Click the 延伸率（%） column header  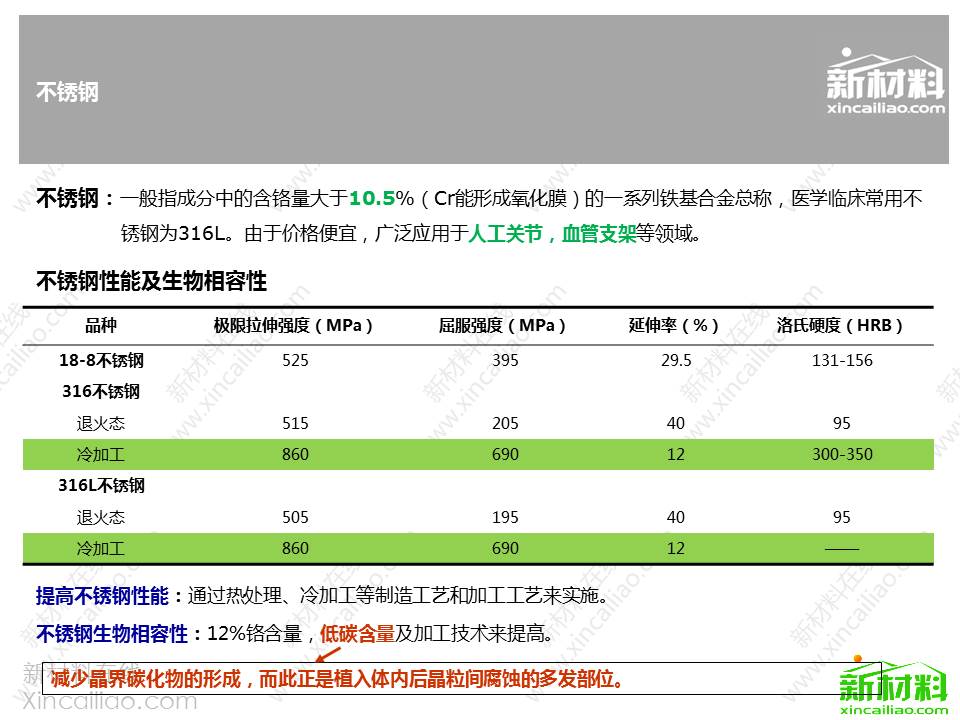[x=674, y=325]
